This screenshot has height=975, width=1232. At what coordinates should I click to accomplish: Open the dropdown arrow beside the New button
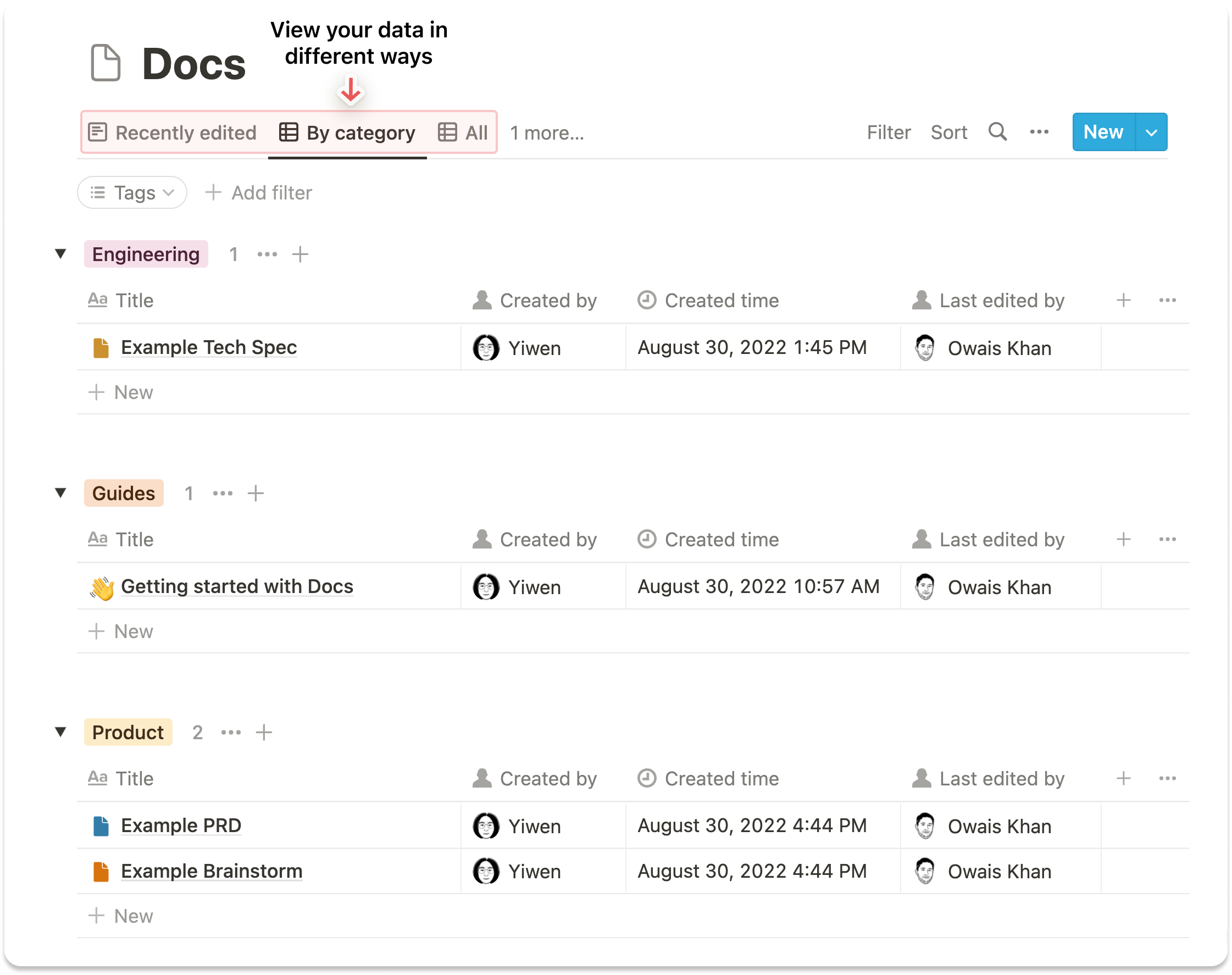(1152, 132)
